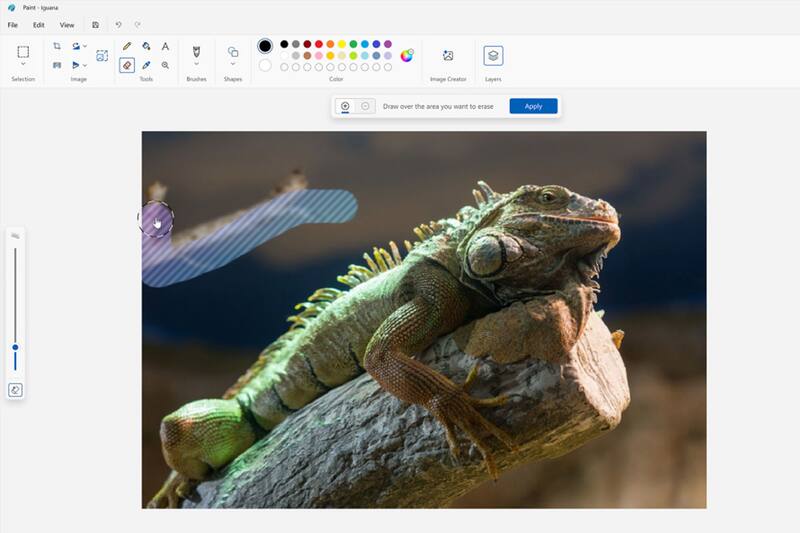This screenshot has height=533, width=800.
Task: Select the Color picker eyedropper tool
Action: tap(146, 65)
